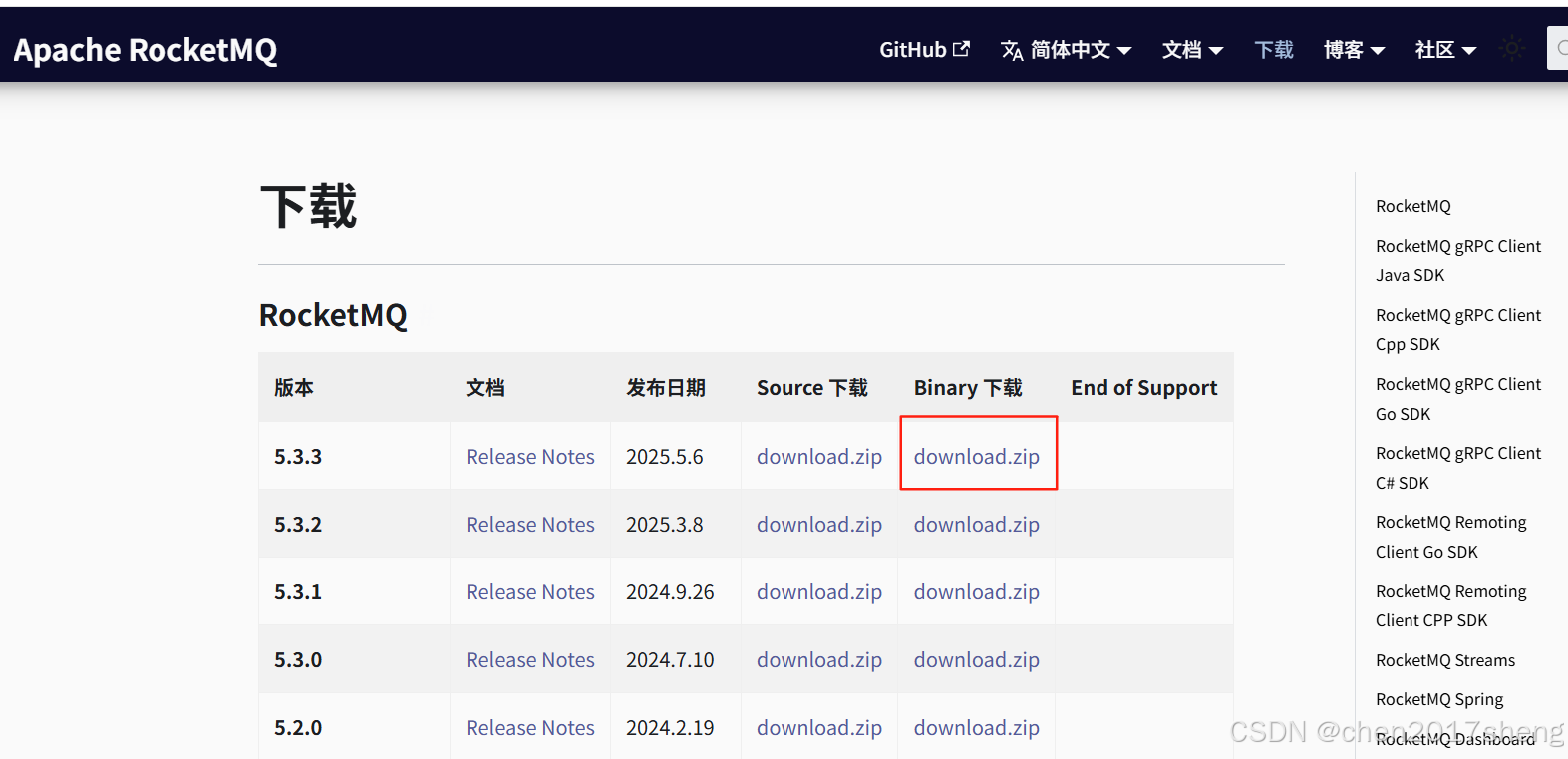Jump to RocketMQ gRPC Client C# SDK
1568x759 pixels.
pyautogui.click(x=1458, y=468)
